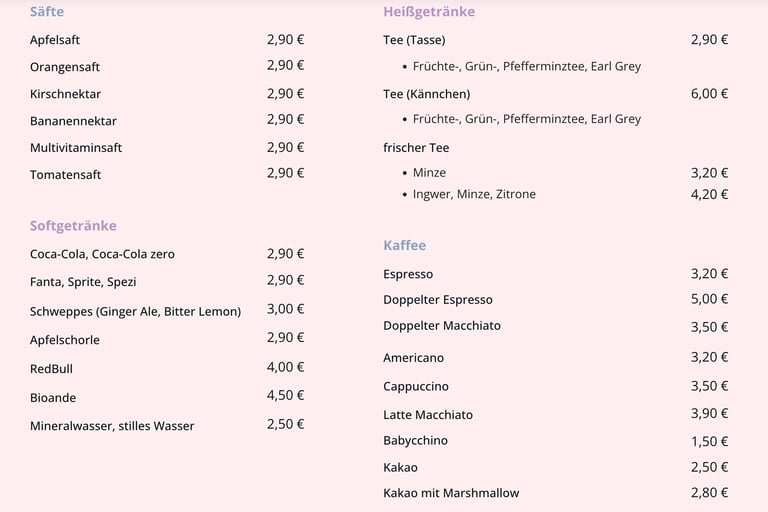Click the Bioande drink entry

(53, 397)
